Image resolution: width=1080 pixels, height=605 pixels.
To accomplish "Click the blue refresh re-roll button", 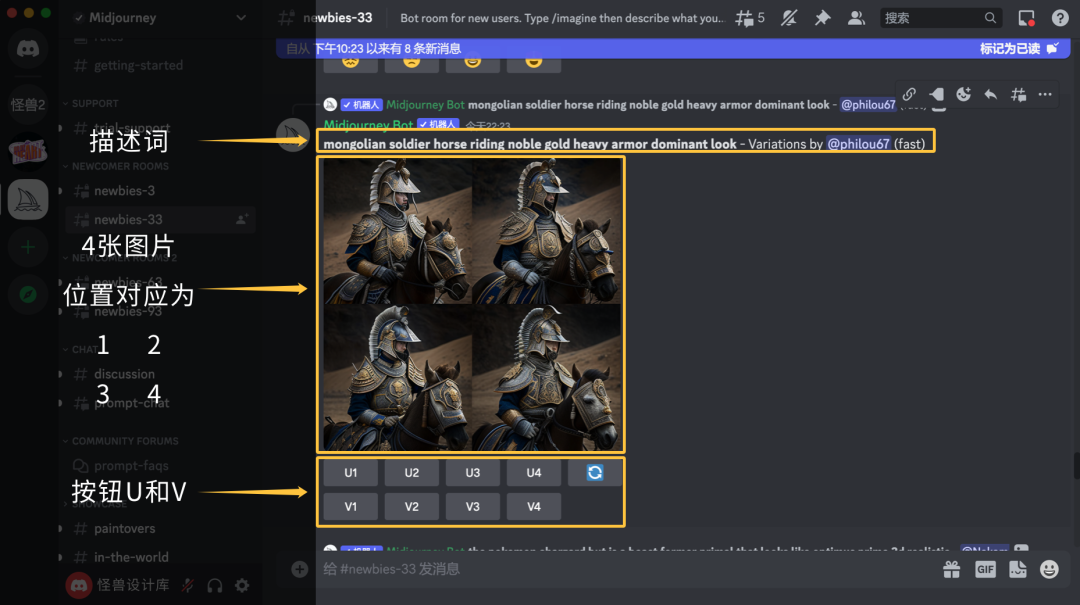I will (594, 473).
